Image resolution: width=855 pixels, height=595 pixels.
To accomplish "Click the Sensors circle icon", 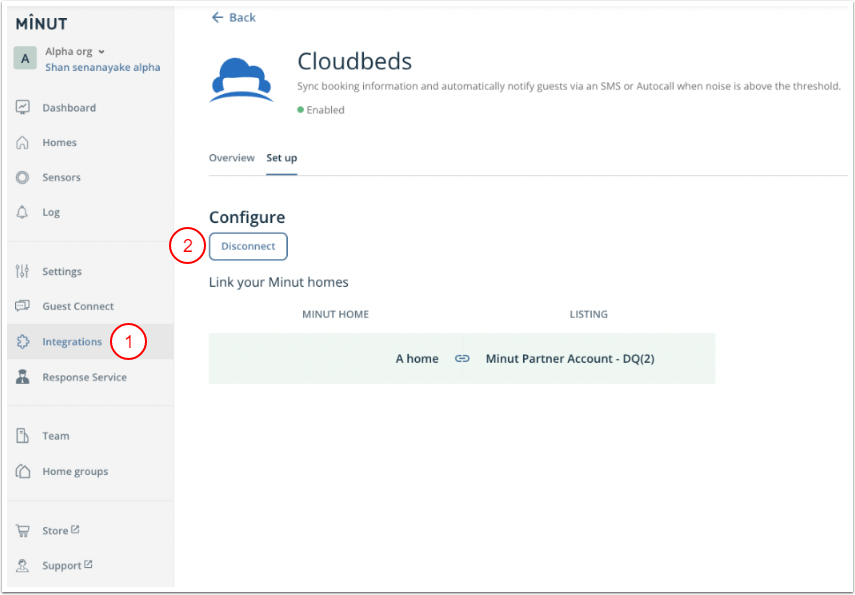I will [23, 178].
